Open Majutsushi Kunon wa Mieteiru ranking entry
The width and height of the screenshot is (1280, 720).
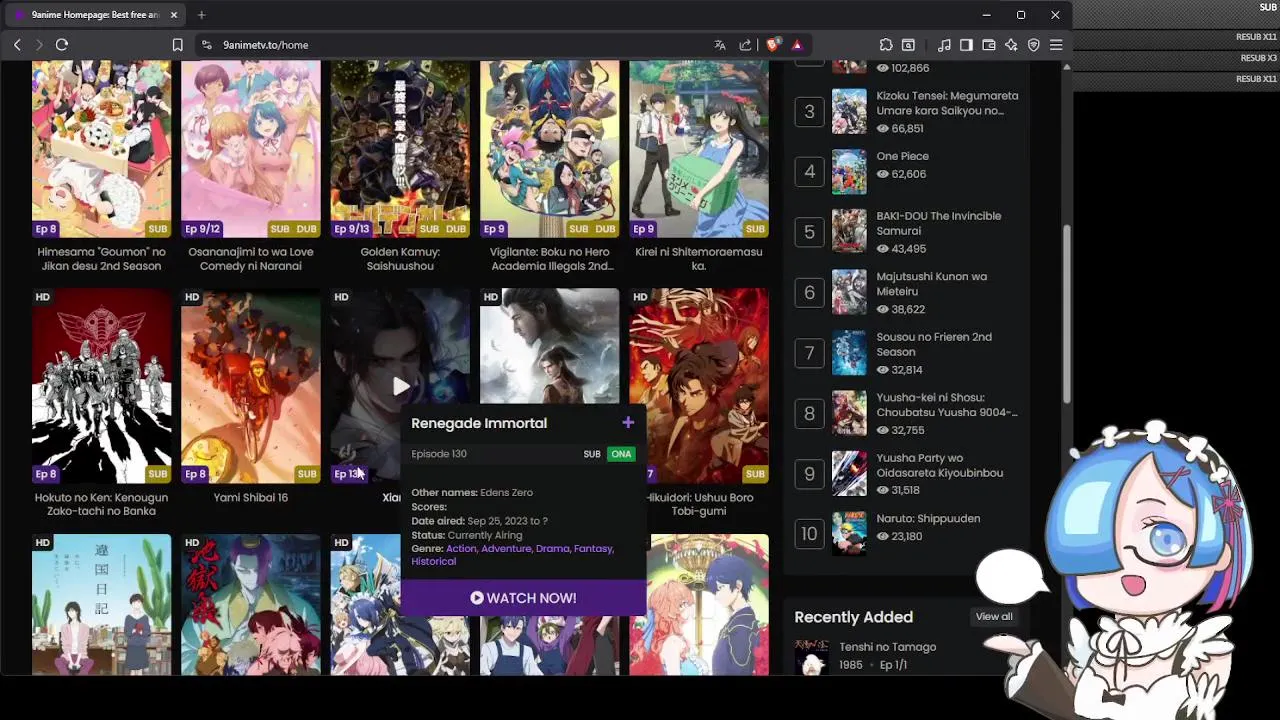pyautogui.click(x=931, y=283)
